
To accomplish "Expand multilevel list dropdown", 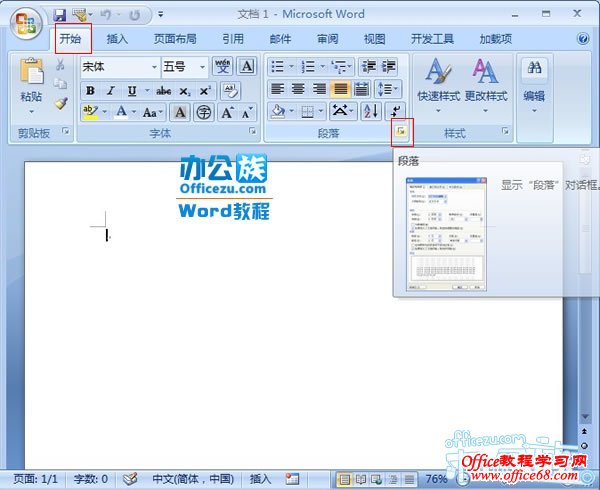I will click(349, 67).
